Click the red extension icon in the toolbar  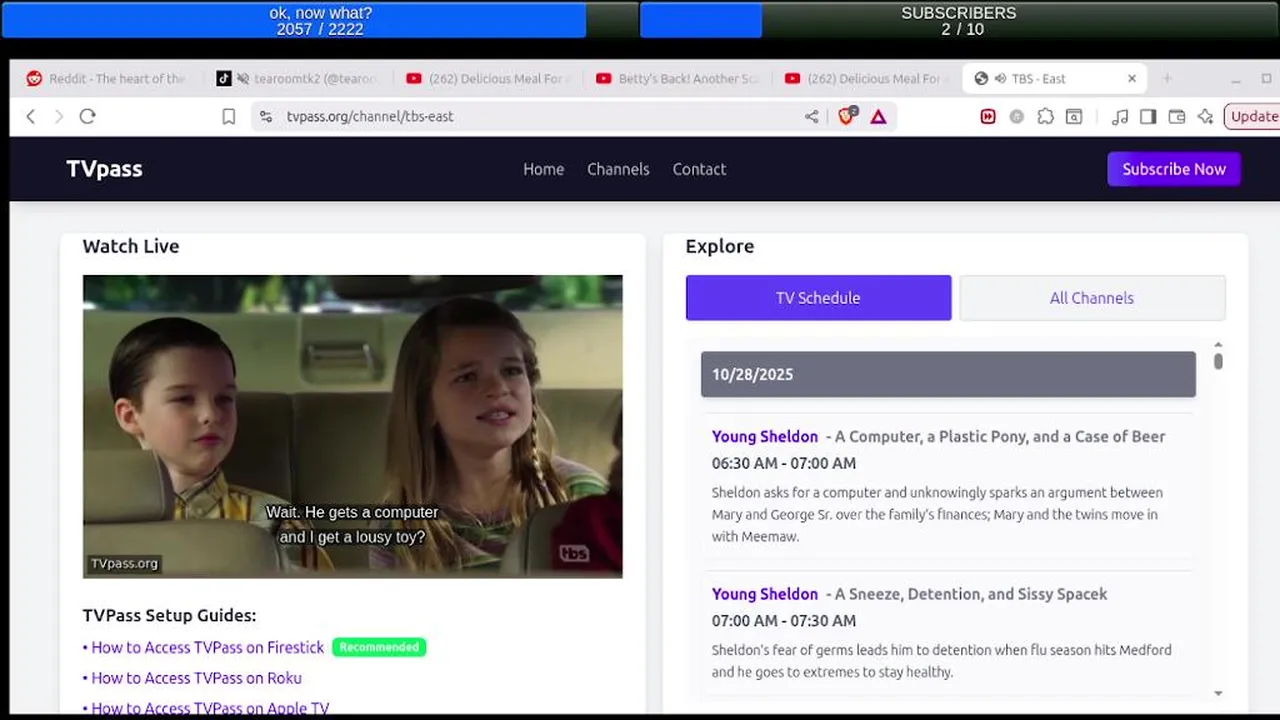988,117
